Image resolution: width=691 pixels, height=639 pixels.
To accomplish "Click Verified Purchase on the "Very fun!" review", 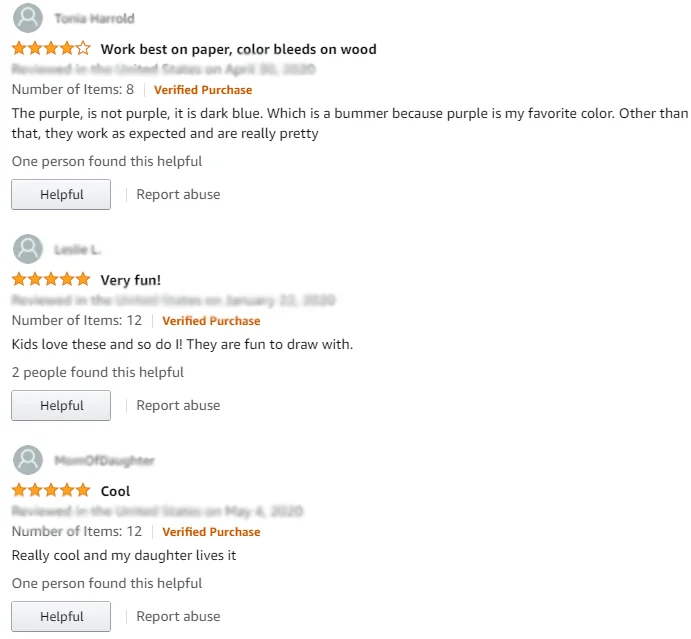I will coord(211,321).
